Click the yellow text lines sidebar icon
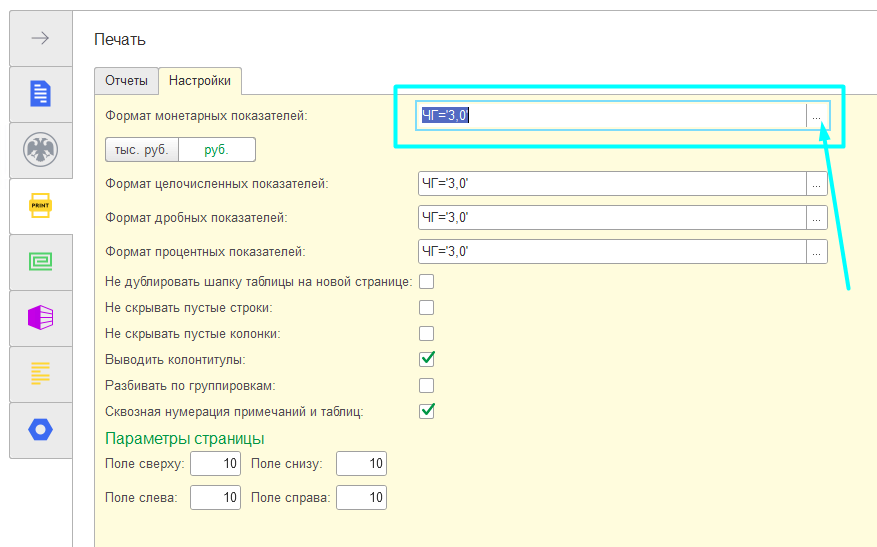This screenshot has width=877, height=547. 40,374
